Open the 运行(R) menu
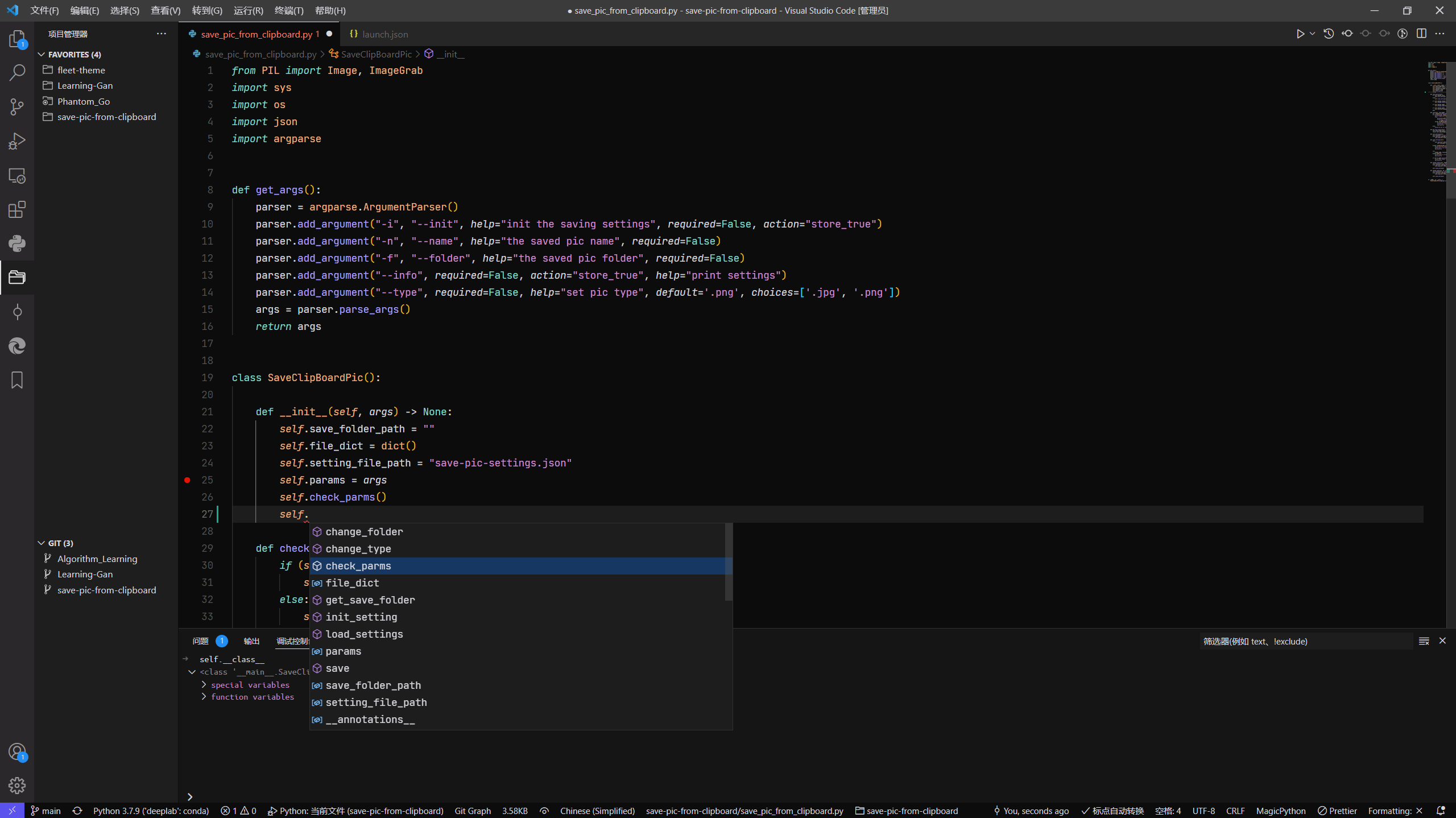The height and width of the screenshot is (818, 1456). [x=248, y=10]
